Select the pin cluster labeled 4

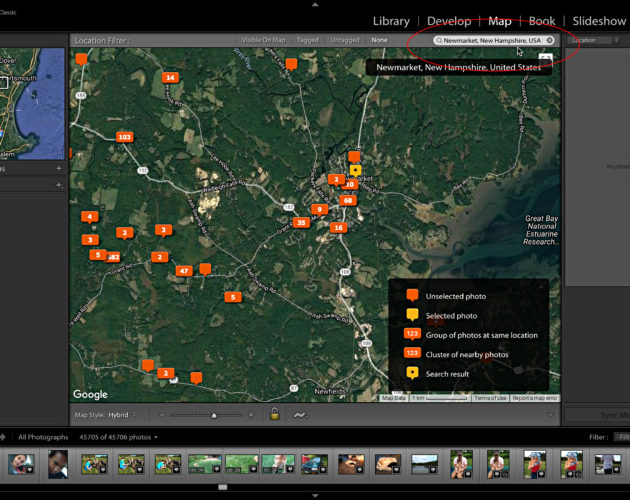tap(90, 217)
